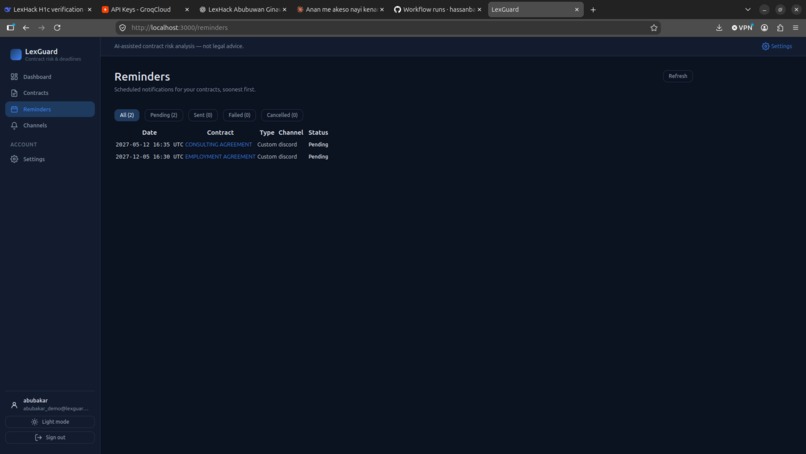Click the browser back arrow
806x454 pixels.
[26, 28]
